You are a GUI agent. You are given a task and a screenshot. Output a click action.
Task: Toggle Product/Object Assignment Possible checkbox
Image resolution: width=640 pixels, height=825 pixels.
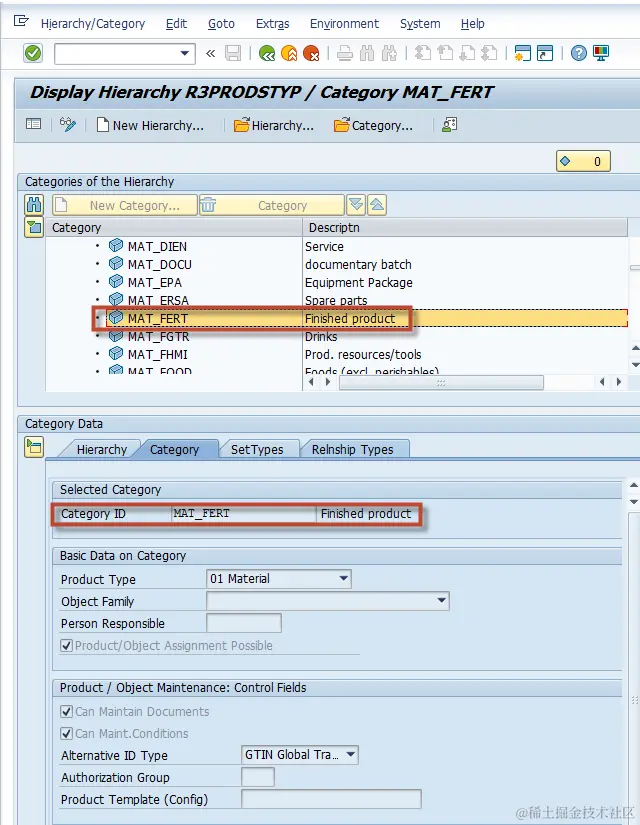click(66, 646)
